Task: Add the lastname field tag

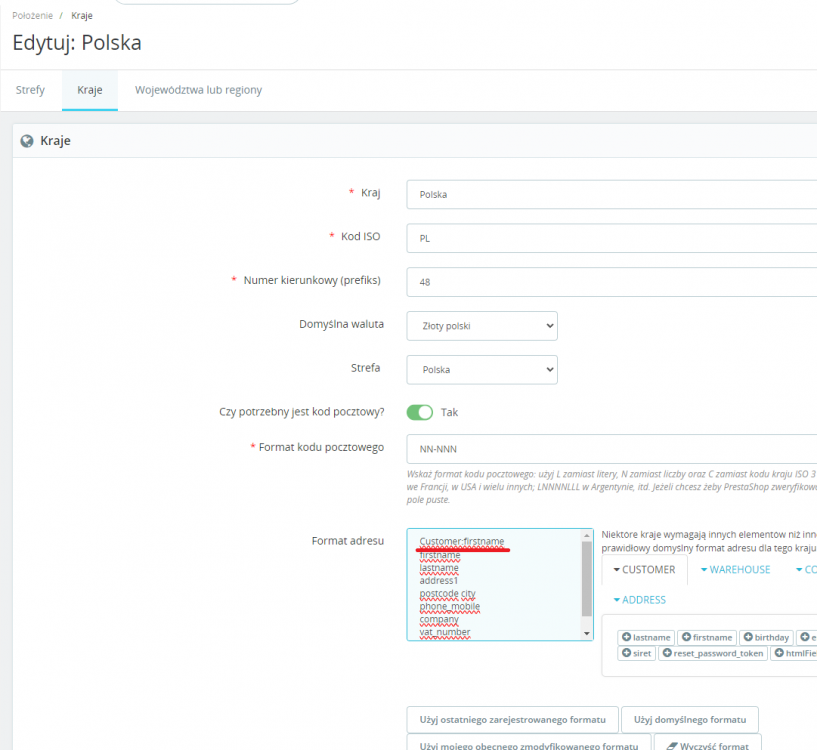Action: (x=646, y=637)
